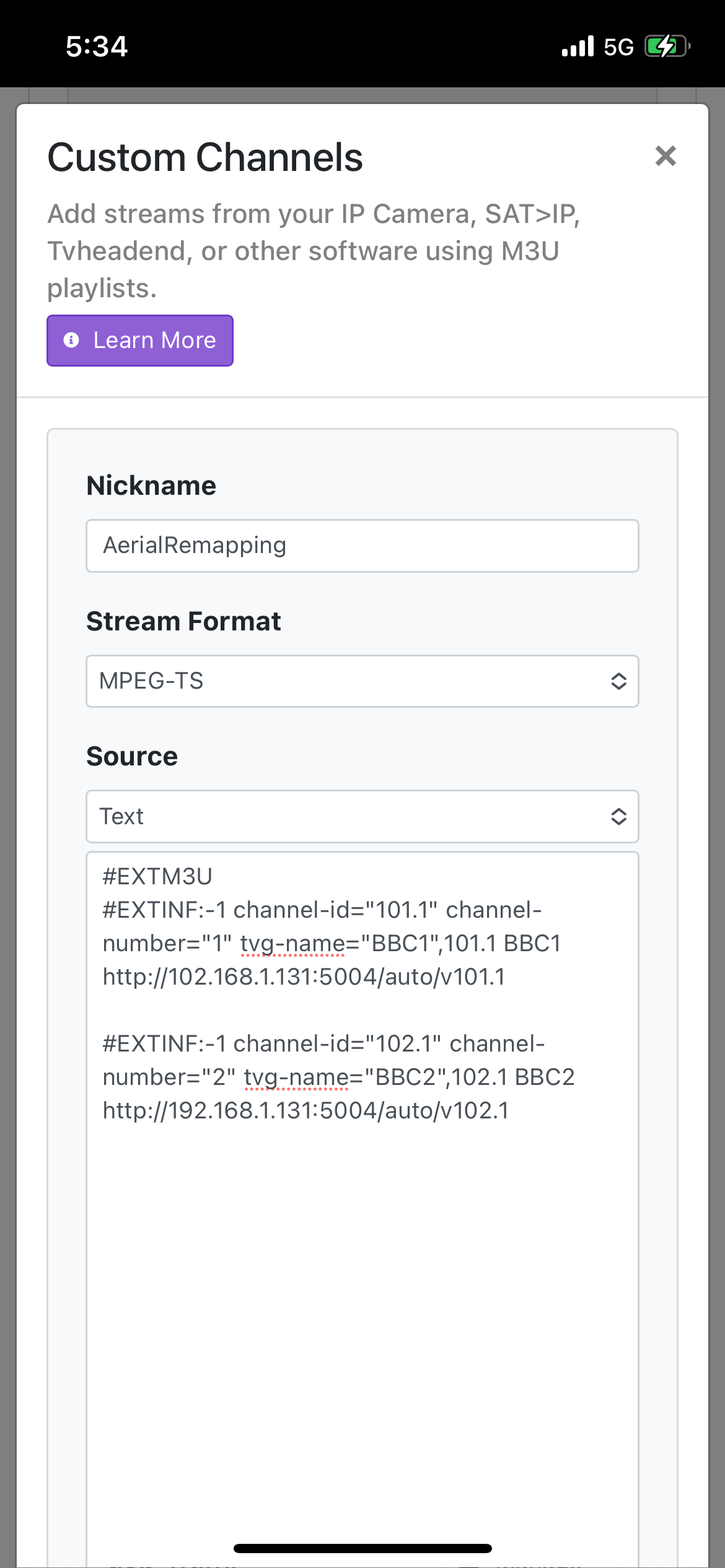The height and width of the screenshot is (1568, 725).
Task: Tap the 5G network indicator
Action: click(618, 47)
